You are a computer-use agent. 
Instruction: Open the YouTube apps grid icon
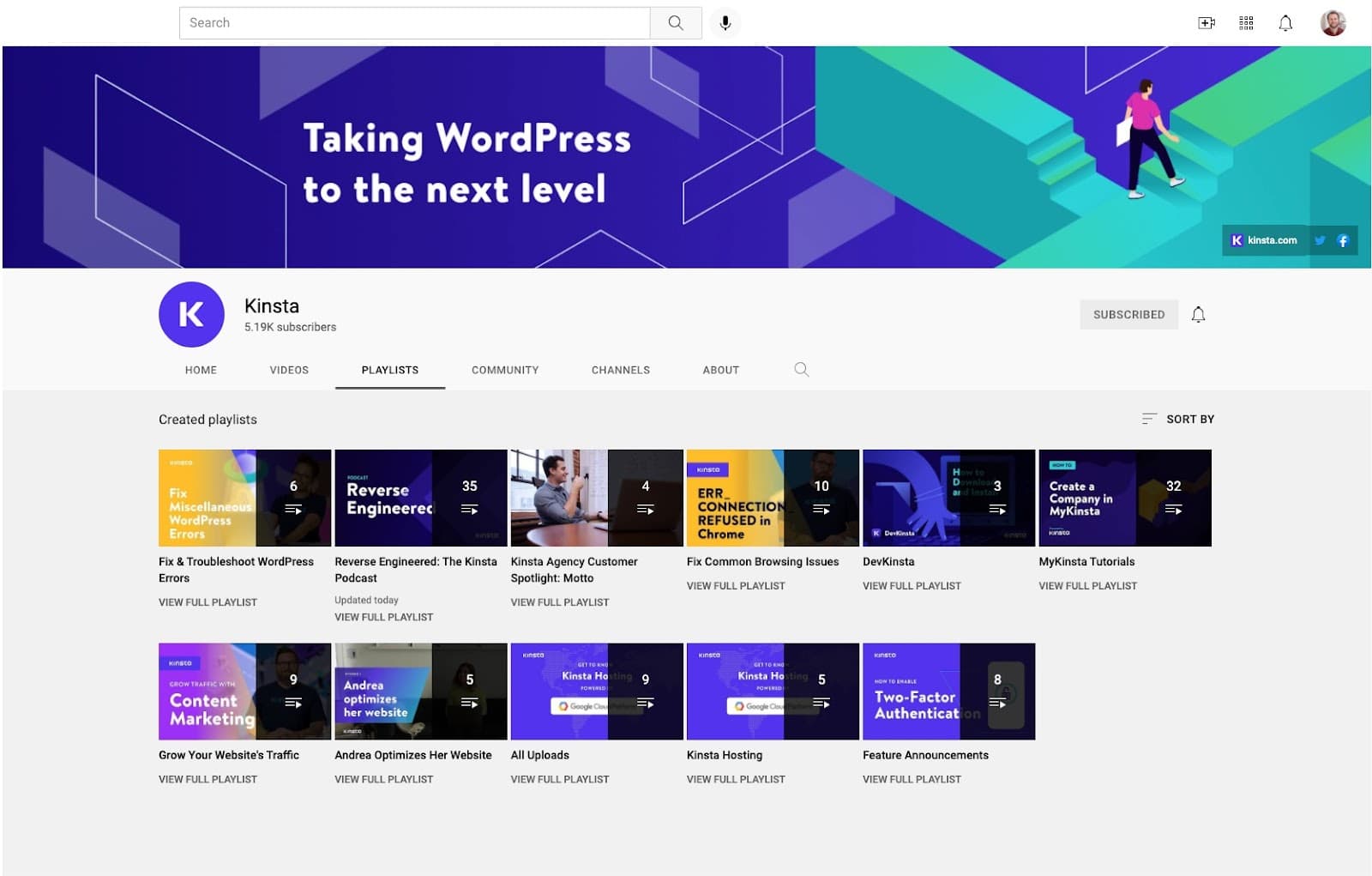coord(1246,23)
